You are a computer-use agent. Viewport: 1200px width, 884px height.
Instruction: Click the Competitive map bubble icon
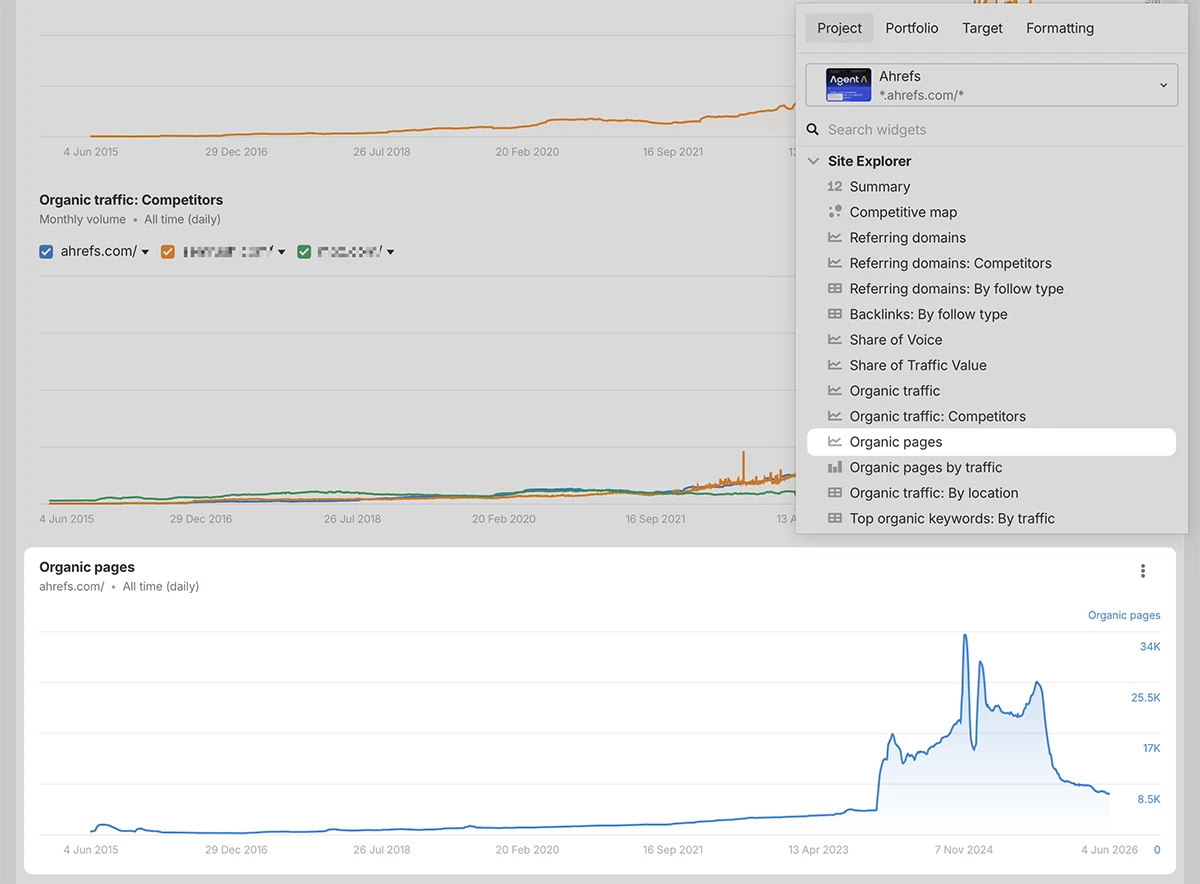click(x=835, y=212)
